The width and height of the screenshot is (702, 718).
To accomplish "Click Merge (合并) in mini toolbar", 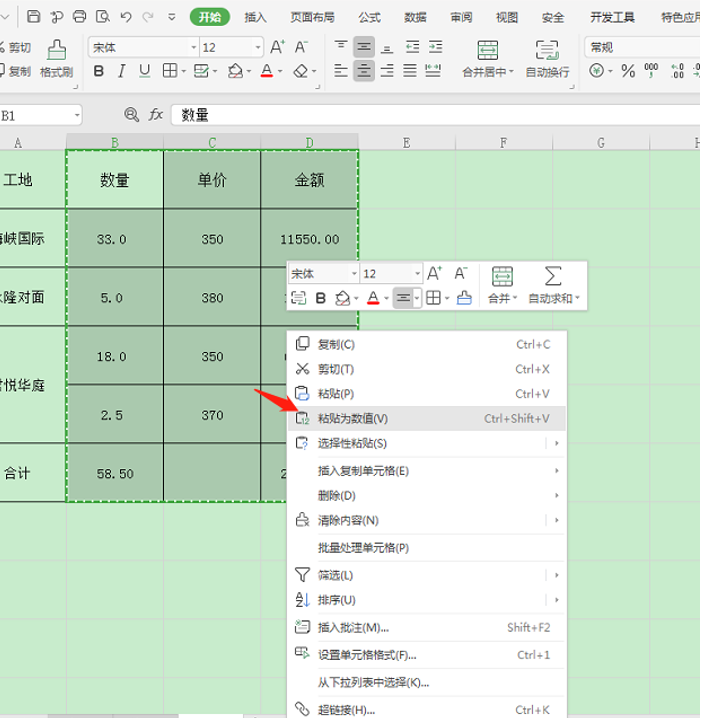I will [x=502, y=285].
